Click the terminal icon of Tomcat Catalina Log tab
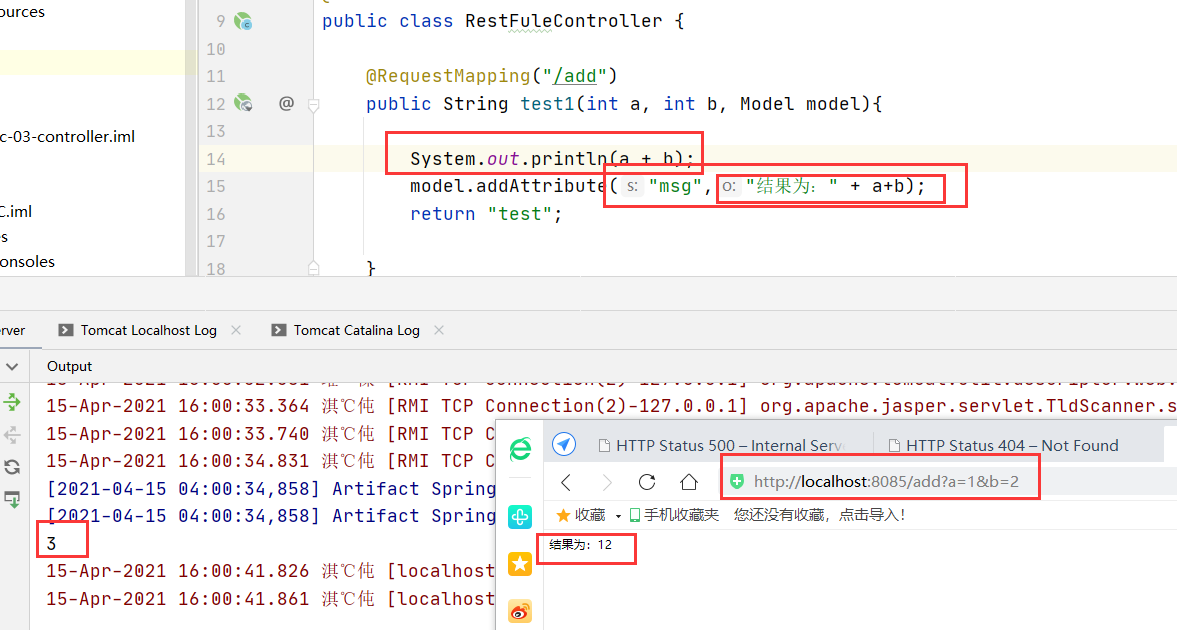Image resolution: width=1177 pixels, height=630 pixels. 278,330
